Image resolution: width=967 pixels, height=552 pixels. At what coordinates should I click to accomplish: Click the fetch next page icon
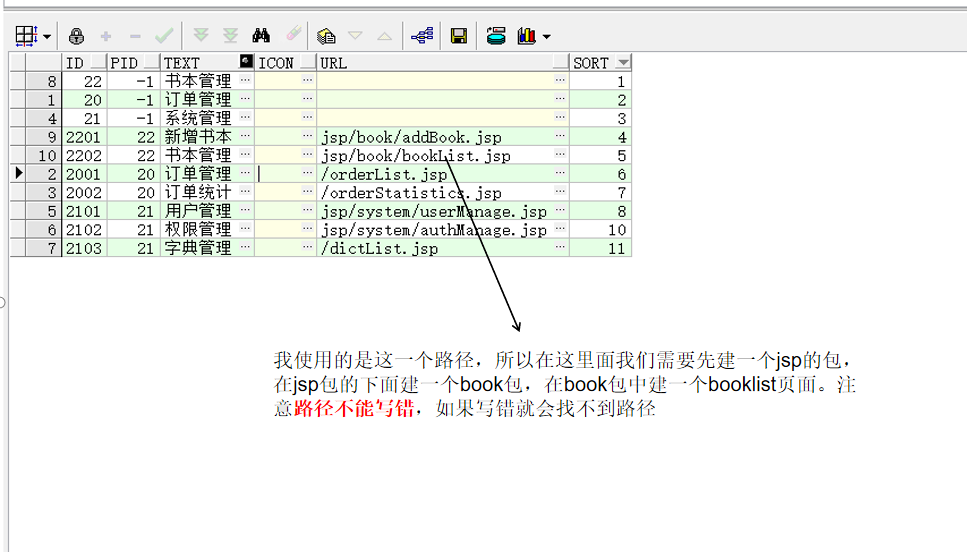click(200, 35)
